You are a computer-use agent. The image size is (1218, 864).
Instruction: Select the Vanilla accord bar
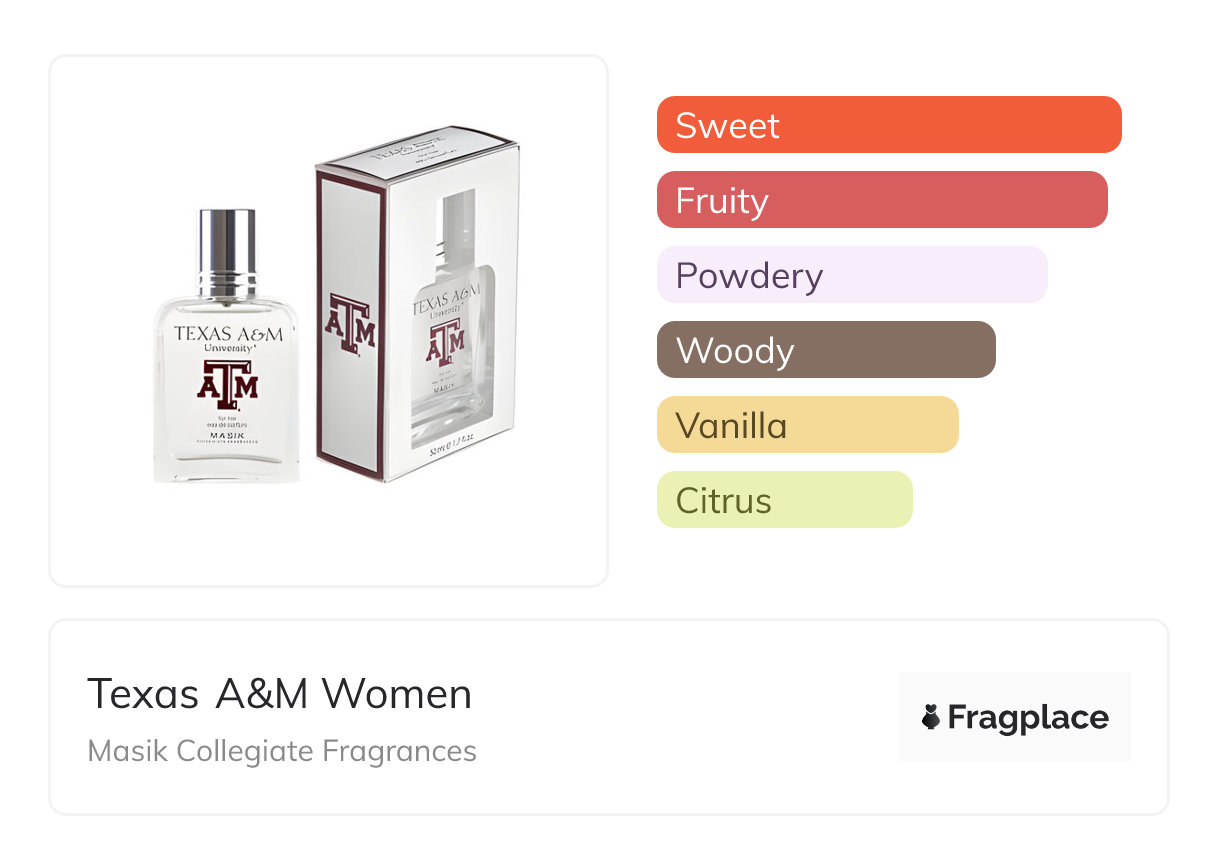[x=807, y=425]
